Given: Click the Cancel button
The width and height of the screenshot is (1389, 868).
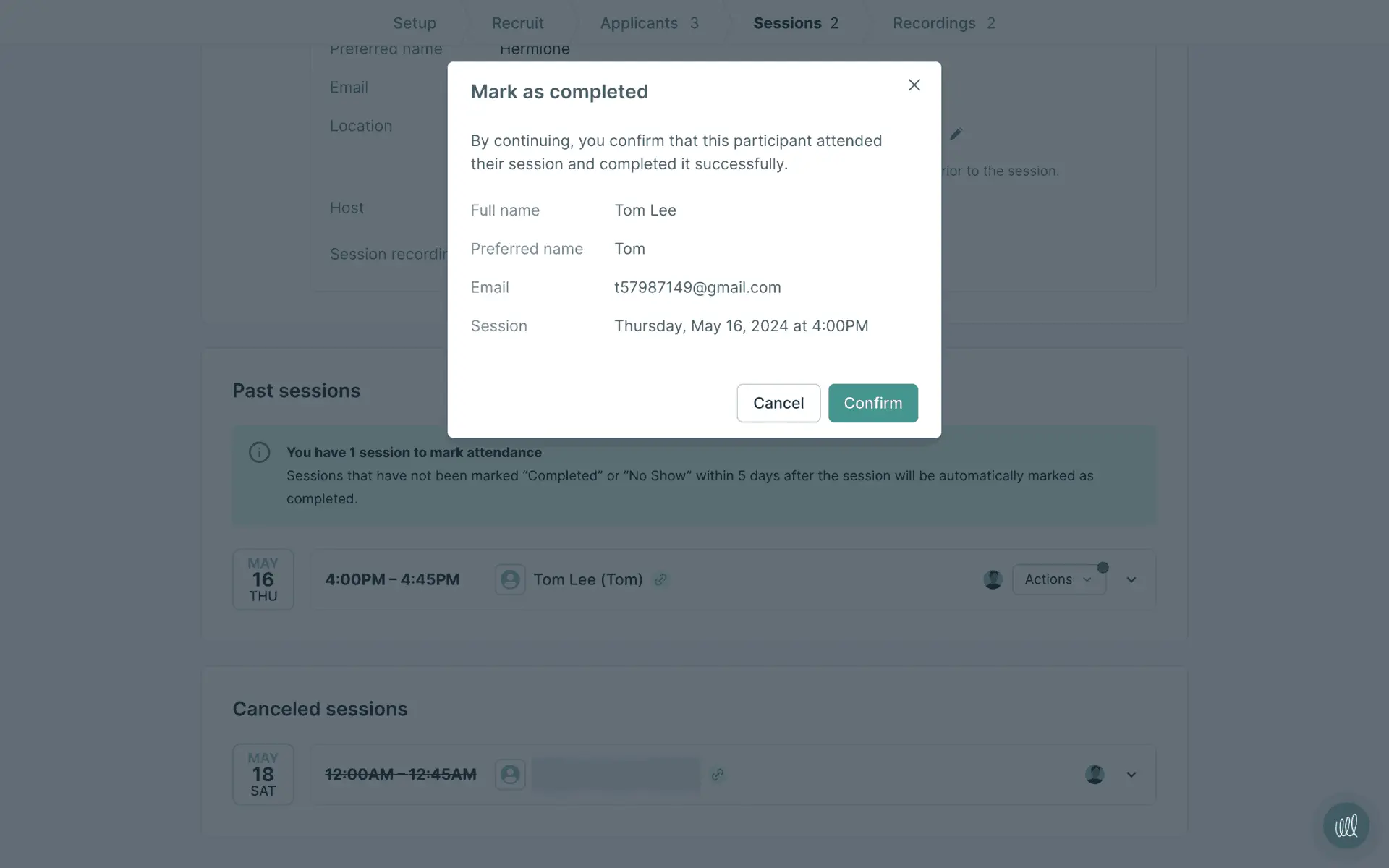Looking at the screenshot, I should click(778, 403).
